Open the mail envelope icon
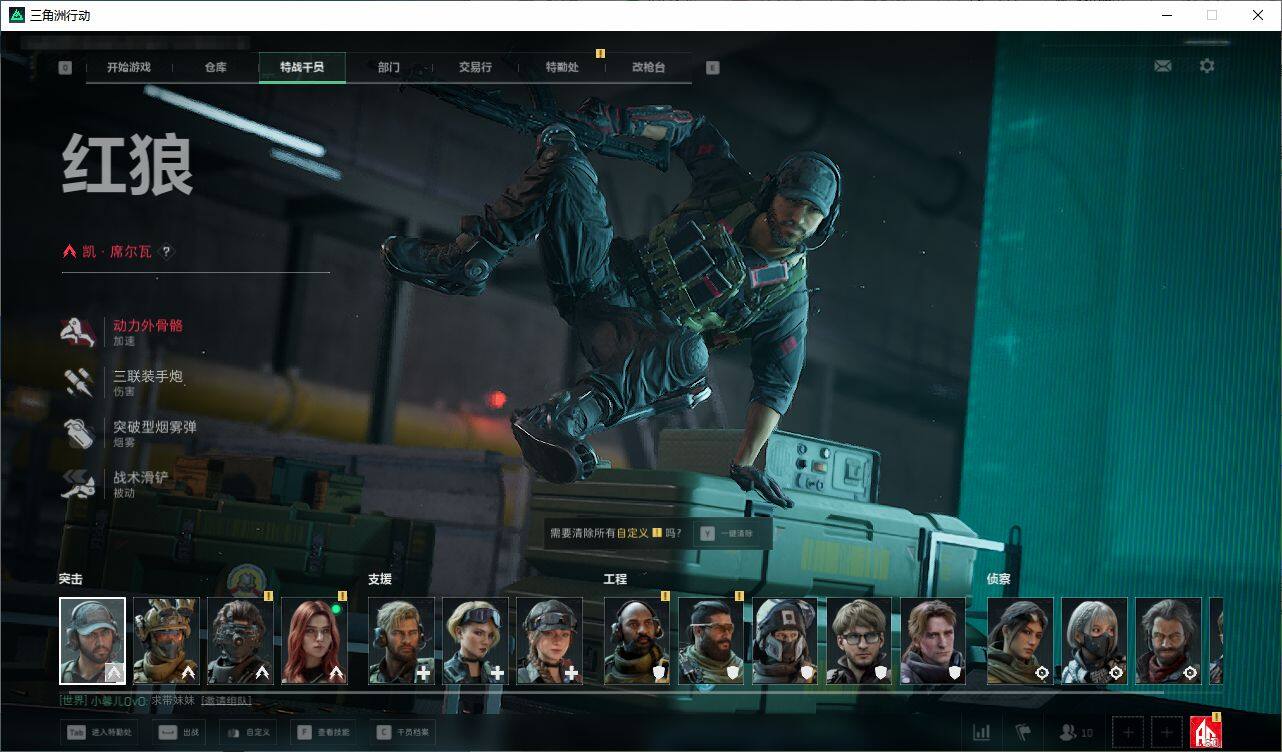Image resolution: width=1282 pixels, height=752 pixels. (1163, 66)
